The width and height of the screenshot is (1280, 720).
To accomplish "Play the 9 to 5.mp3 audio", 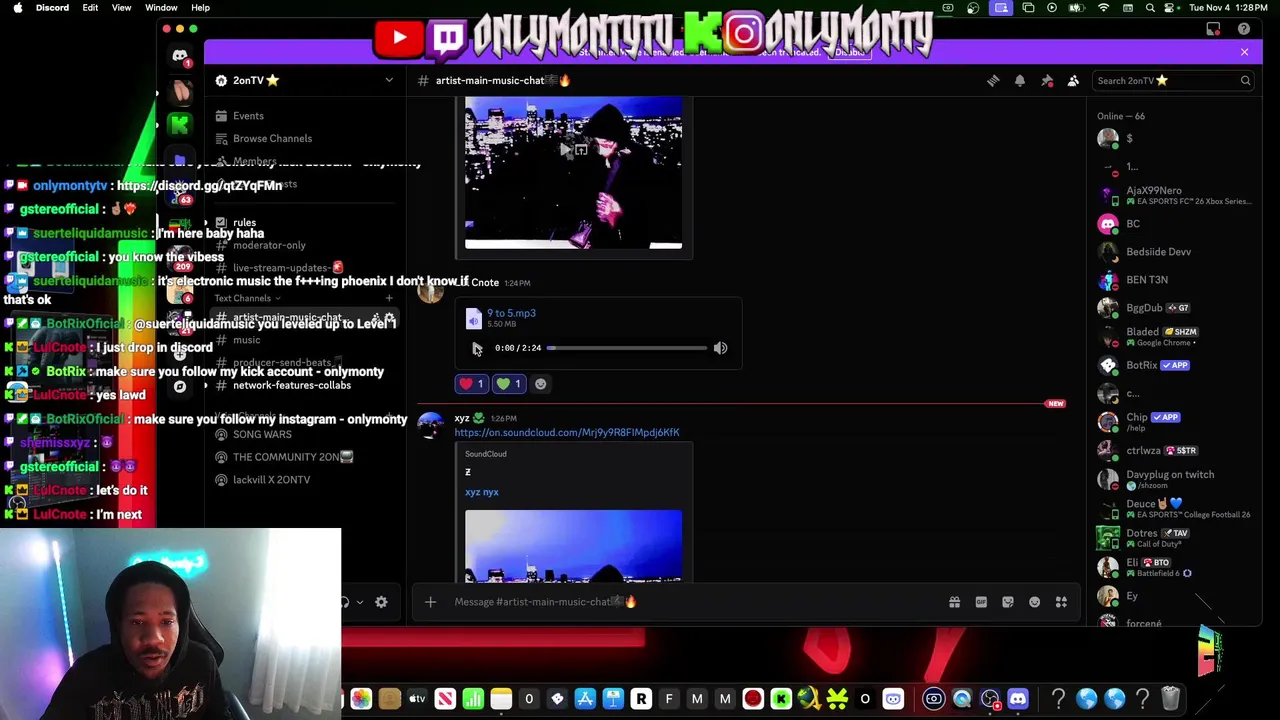I will pyautogui.click(x=477, y=348).
